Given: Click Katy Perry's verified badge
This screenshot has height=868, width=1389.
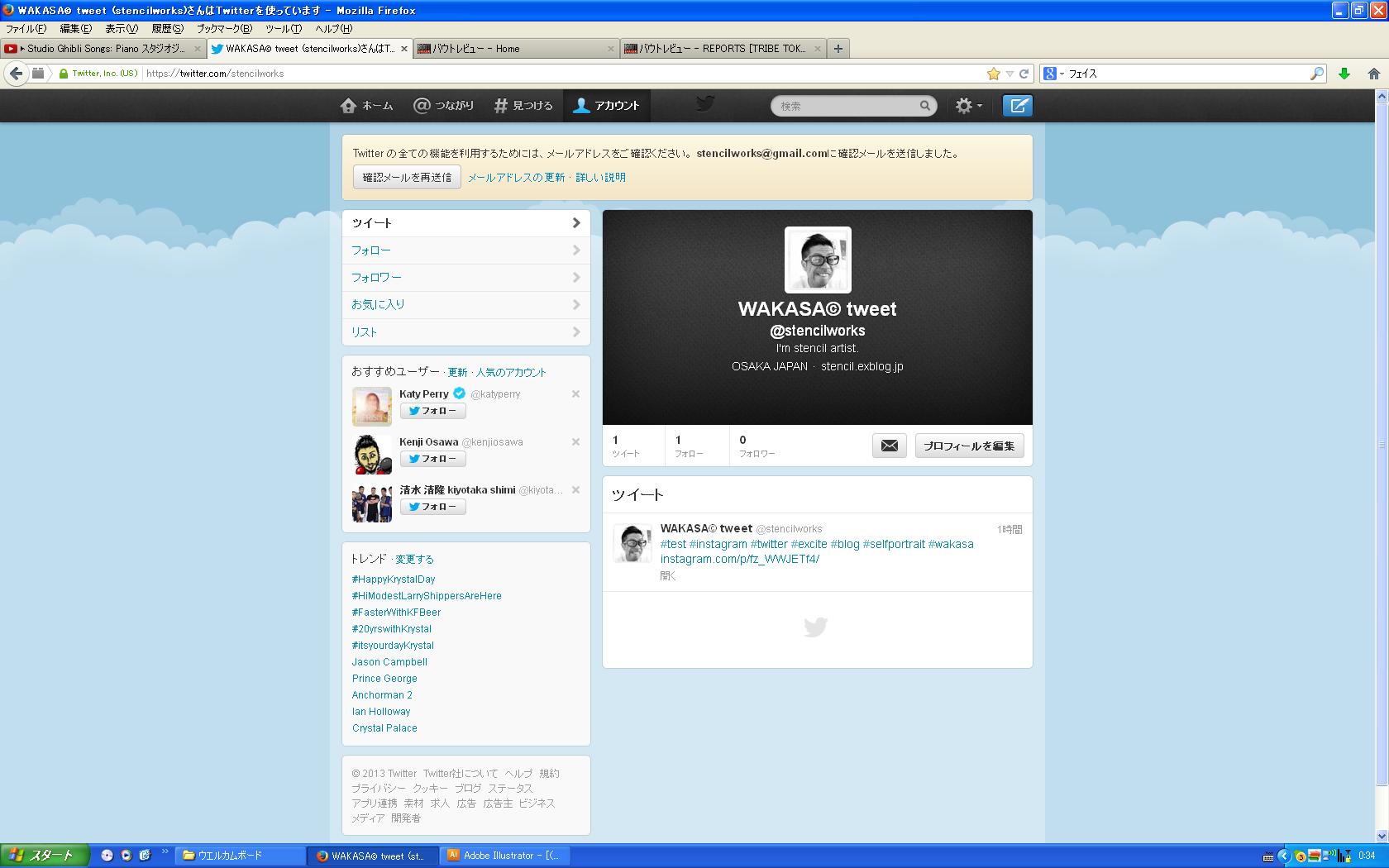Looking at the screenshot, I should click(x=459, y=393).
